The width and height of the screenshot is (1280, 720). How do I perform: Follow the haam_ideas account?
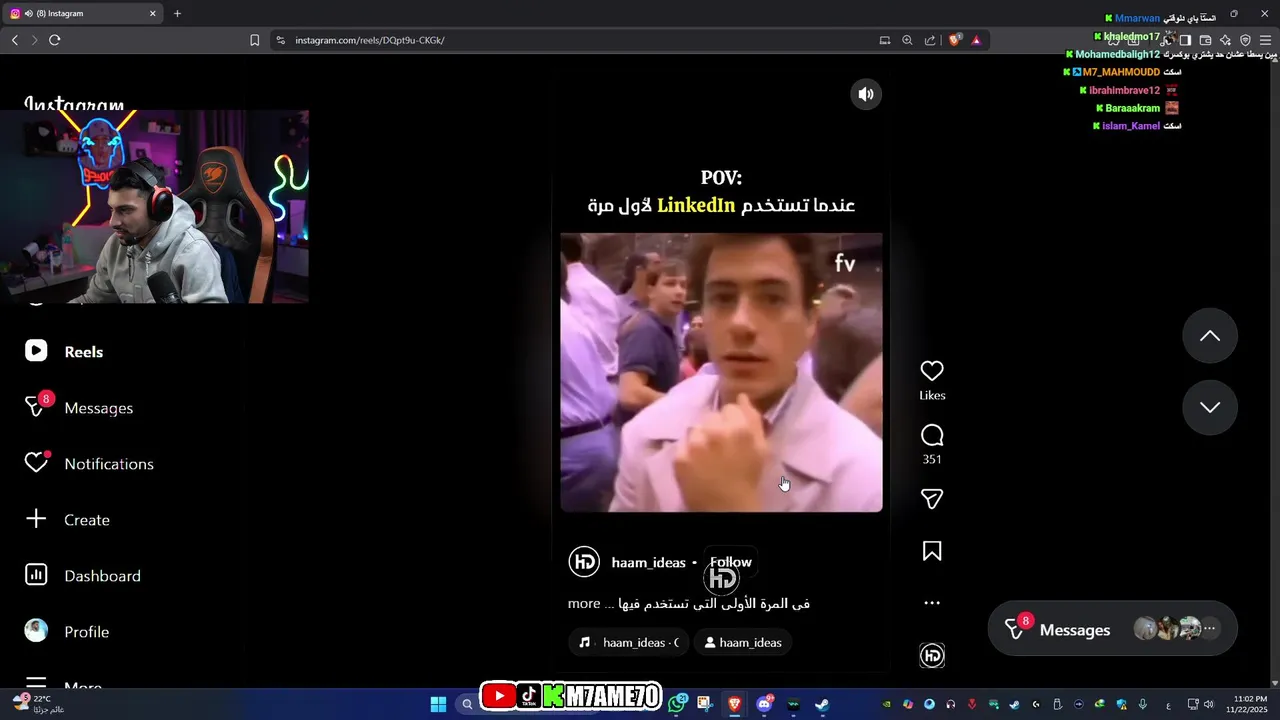pos(731,562)
